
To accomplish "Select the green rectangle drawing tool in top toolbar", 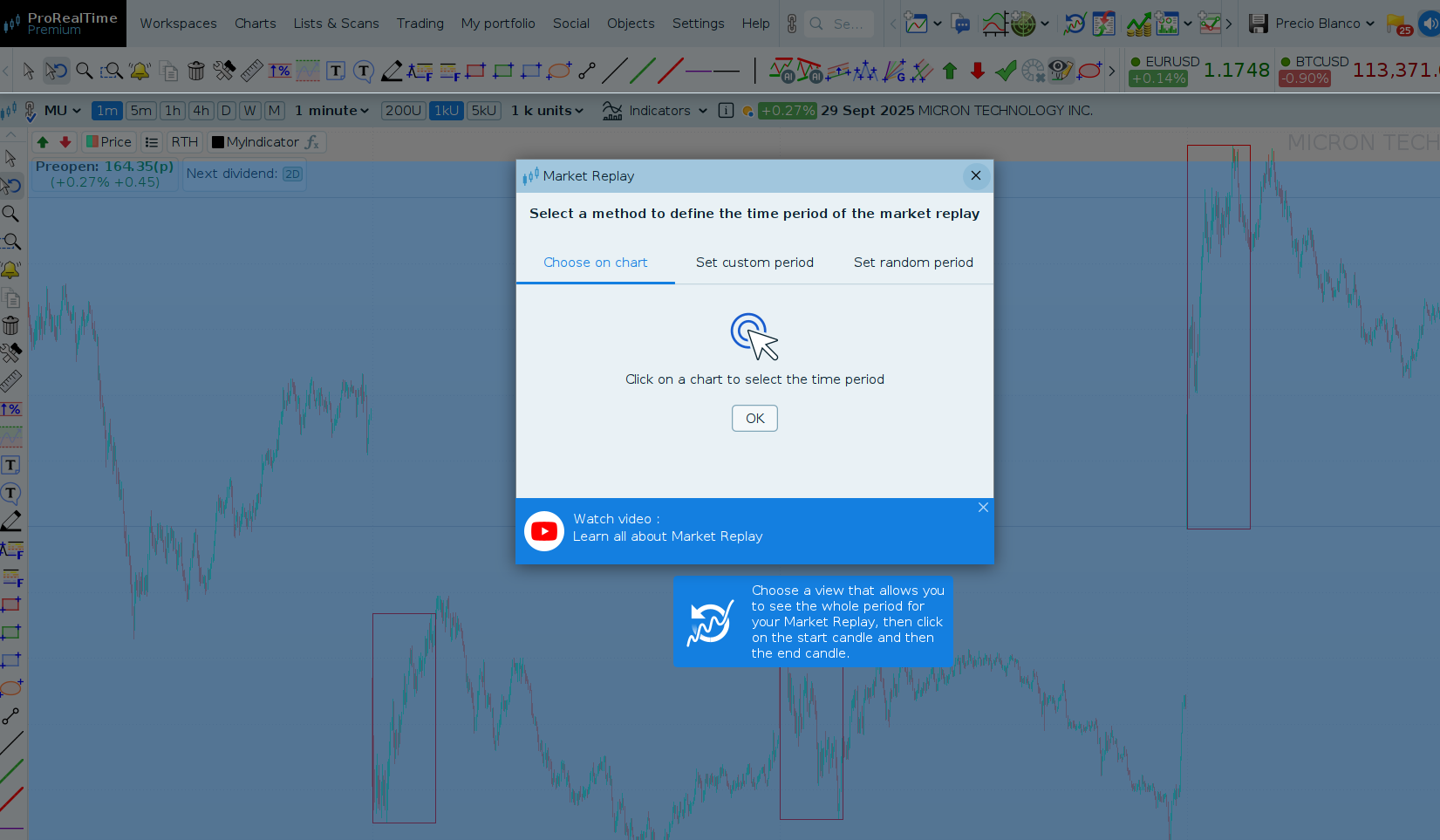I will [x=503, y=71].
